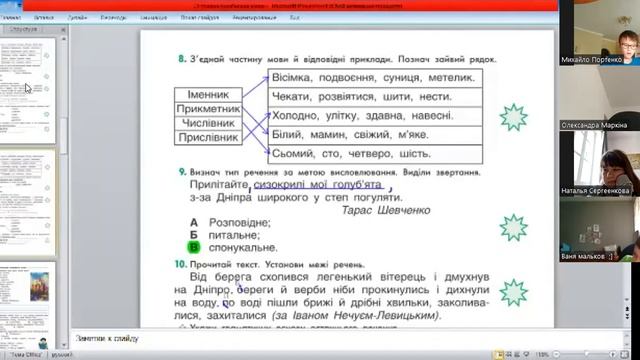Fit slide to current window icon
The height and width of the screenshot is (360, 640).
click(624, 354)
